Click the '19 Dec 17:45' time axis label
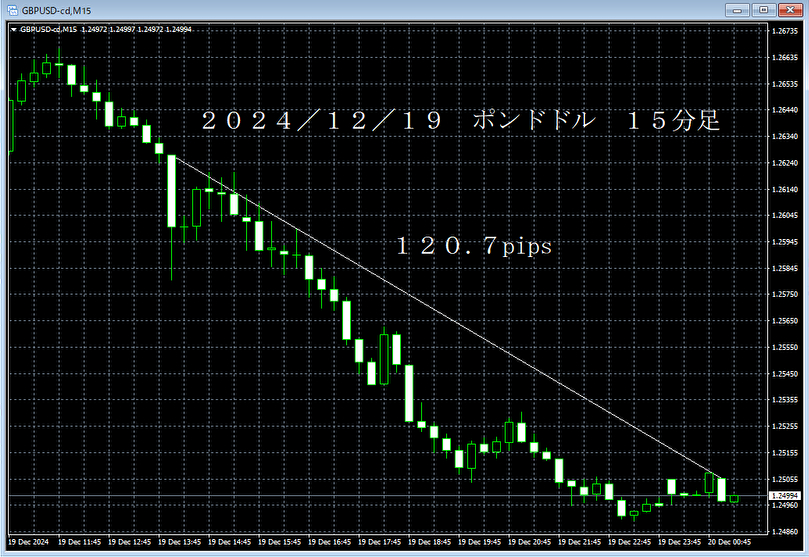 [380, 542]
